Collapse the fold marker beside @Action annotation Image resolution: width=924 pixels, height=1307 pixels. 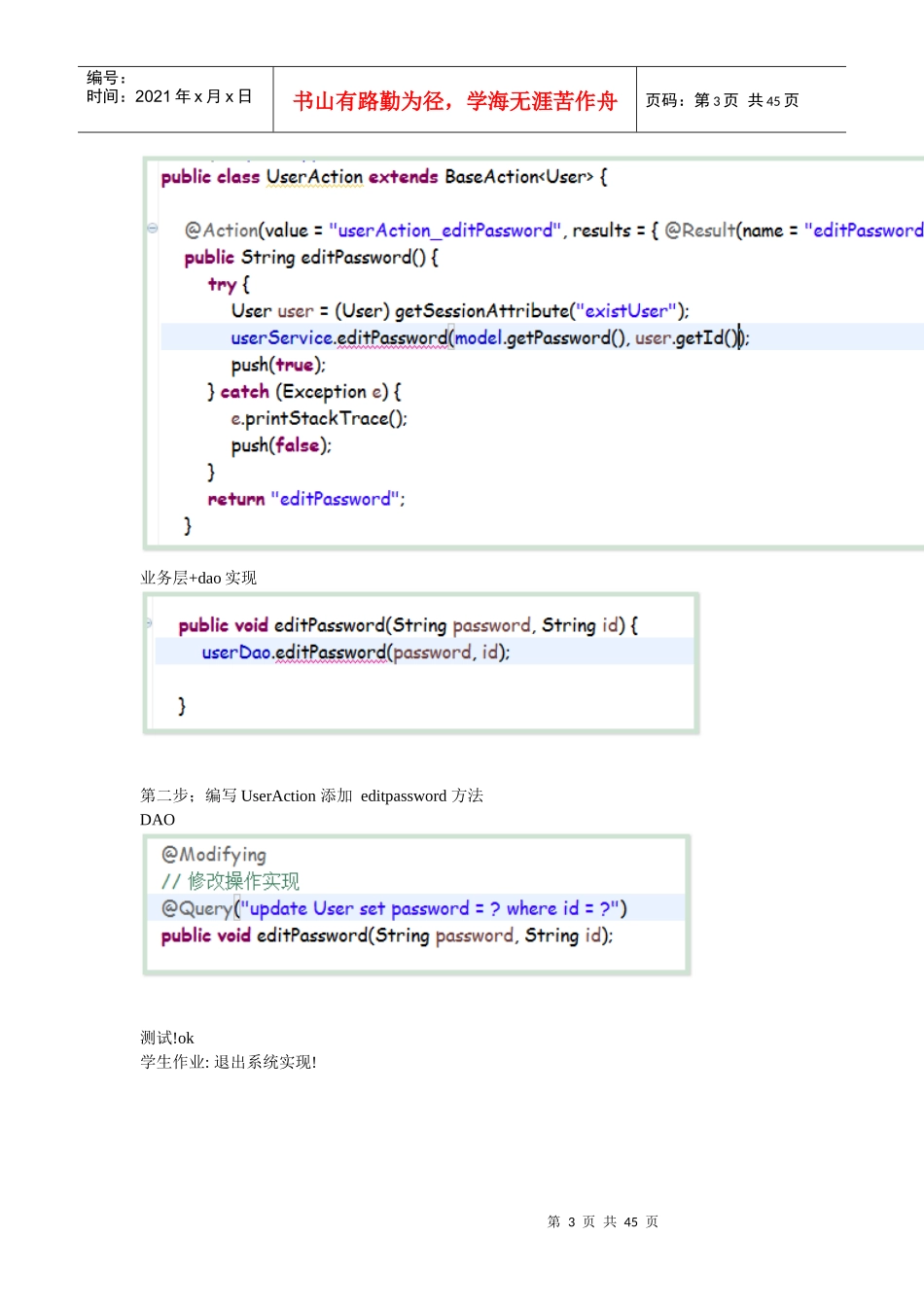[153, 229]
